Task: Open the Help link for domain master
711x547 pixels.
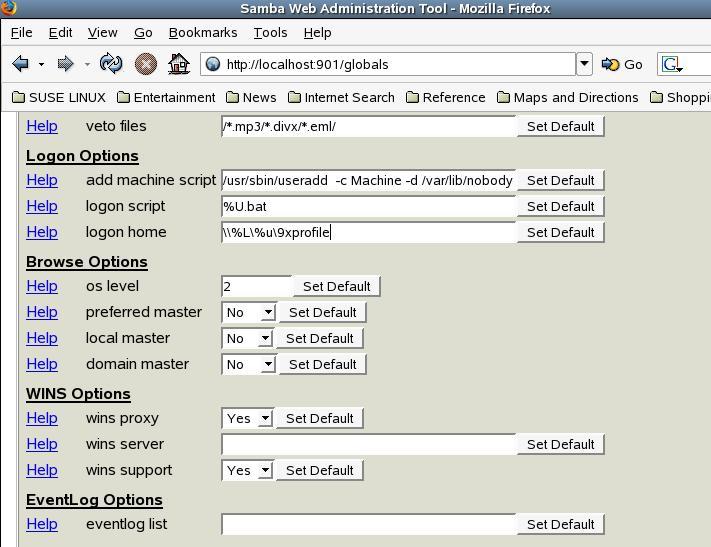Action: pyautogui.click(x=42, y=364)
